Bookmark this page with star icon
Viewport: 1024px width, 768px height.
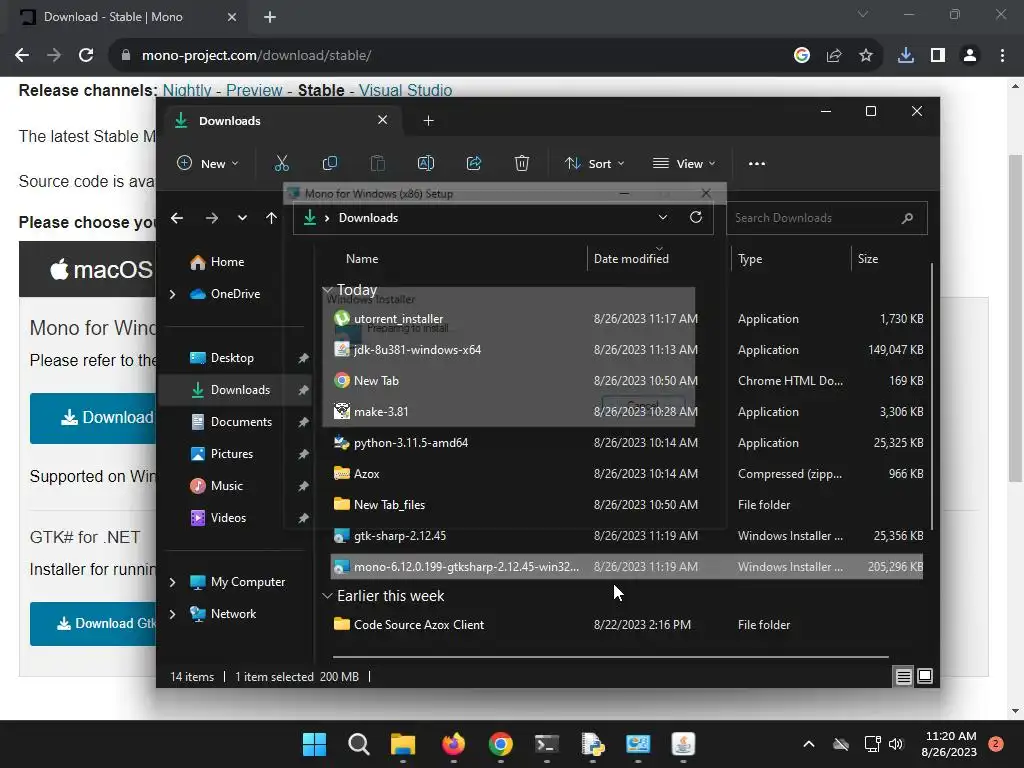[x=866, y=56]
